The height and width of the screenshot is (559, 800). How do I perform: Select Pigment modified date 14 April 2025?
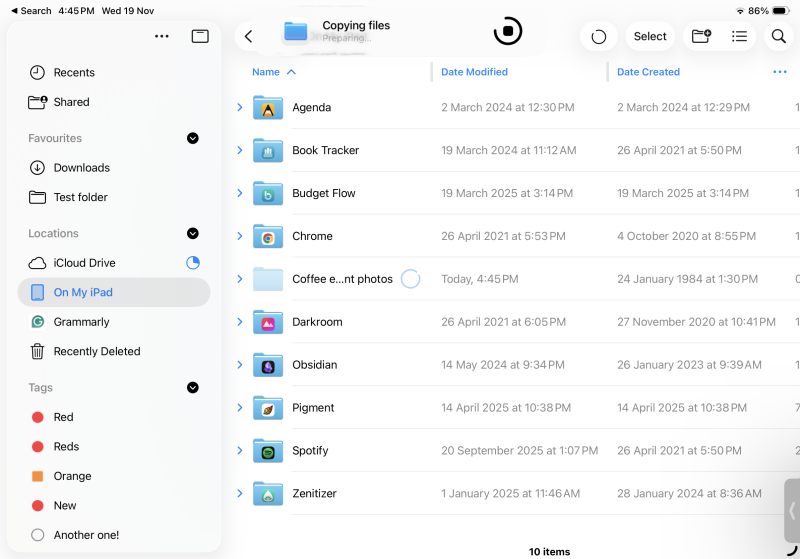tap(506, 408)
